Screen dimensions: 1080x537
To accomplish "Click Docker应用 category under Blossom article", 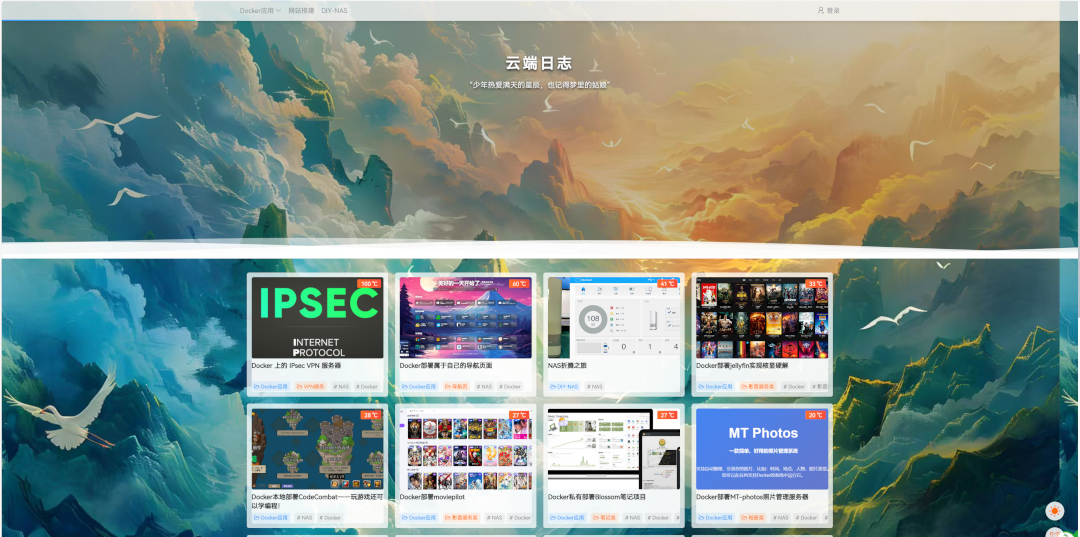I will tap(568, 518).
